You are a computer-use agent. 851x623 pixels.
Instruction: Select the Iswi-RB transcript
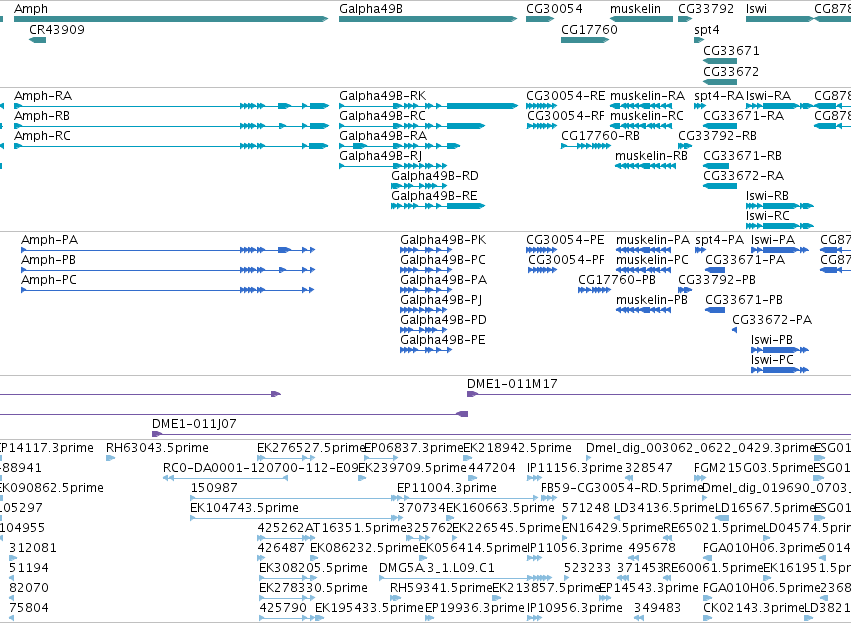780,206
